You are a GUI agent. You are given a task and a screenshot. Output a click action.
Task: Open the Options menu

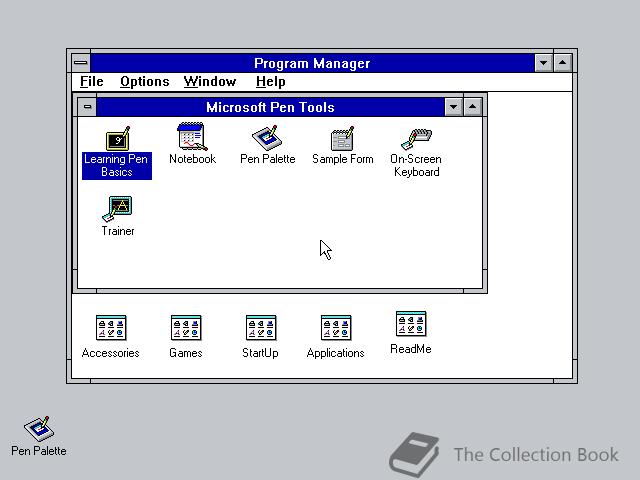tap(144, 82)
